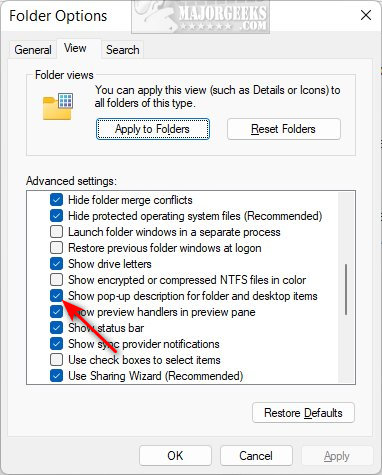Enable Use check boxes to select items
Screen dimensions: 382x475
[x=56, y=360]
